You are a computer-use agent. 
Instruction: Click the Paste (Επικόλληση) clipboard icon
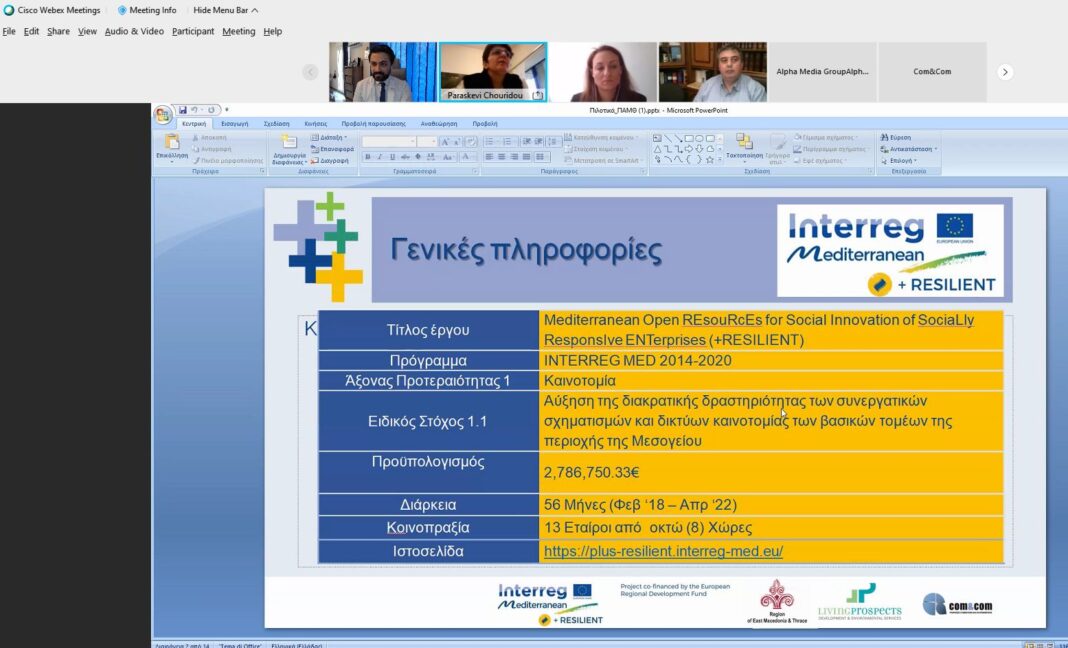pos(172,142)
